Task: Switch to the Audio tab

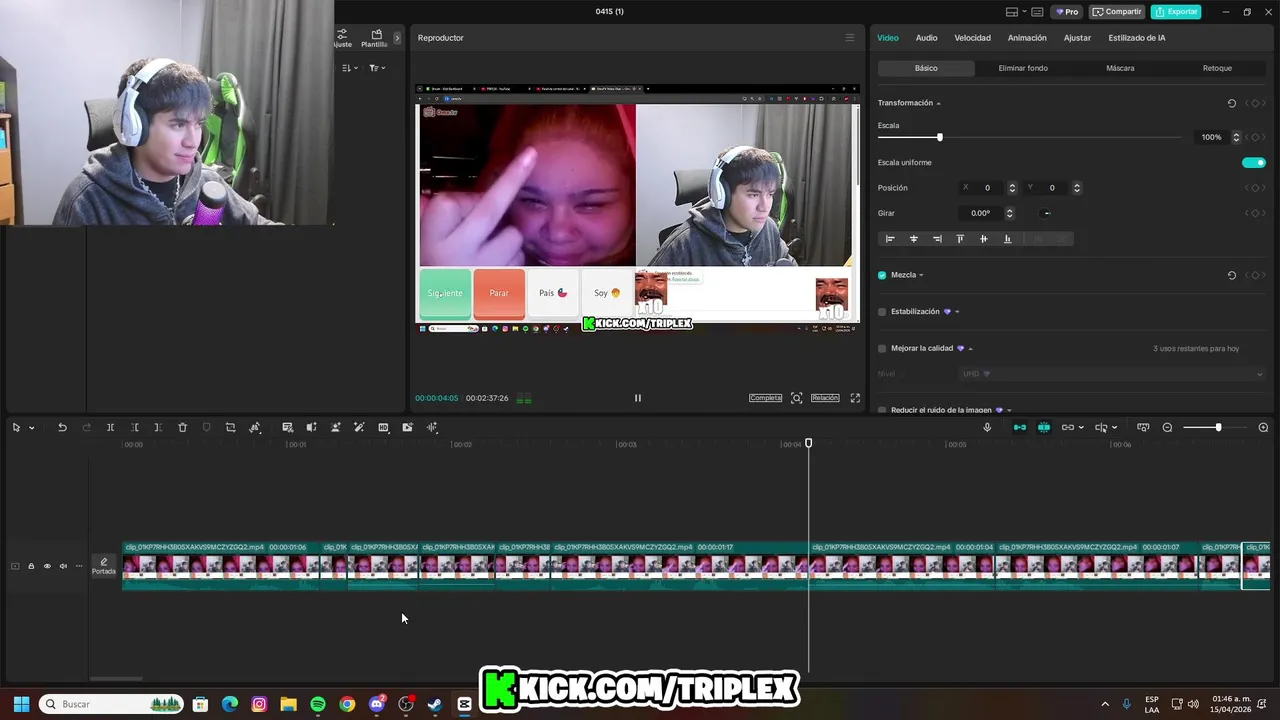Action: 926,38
